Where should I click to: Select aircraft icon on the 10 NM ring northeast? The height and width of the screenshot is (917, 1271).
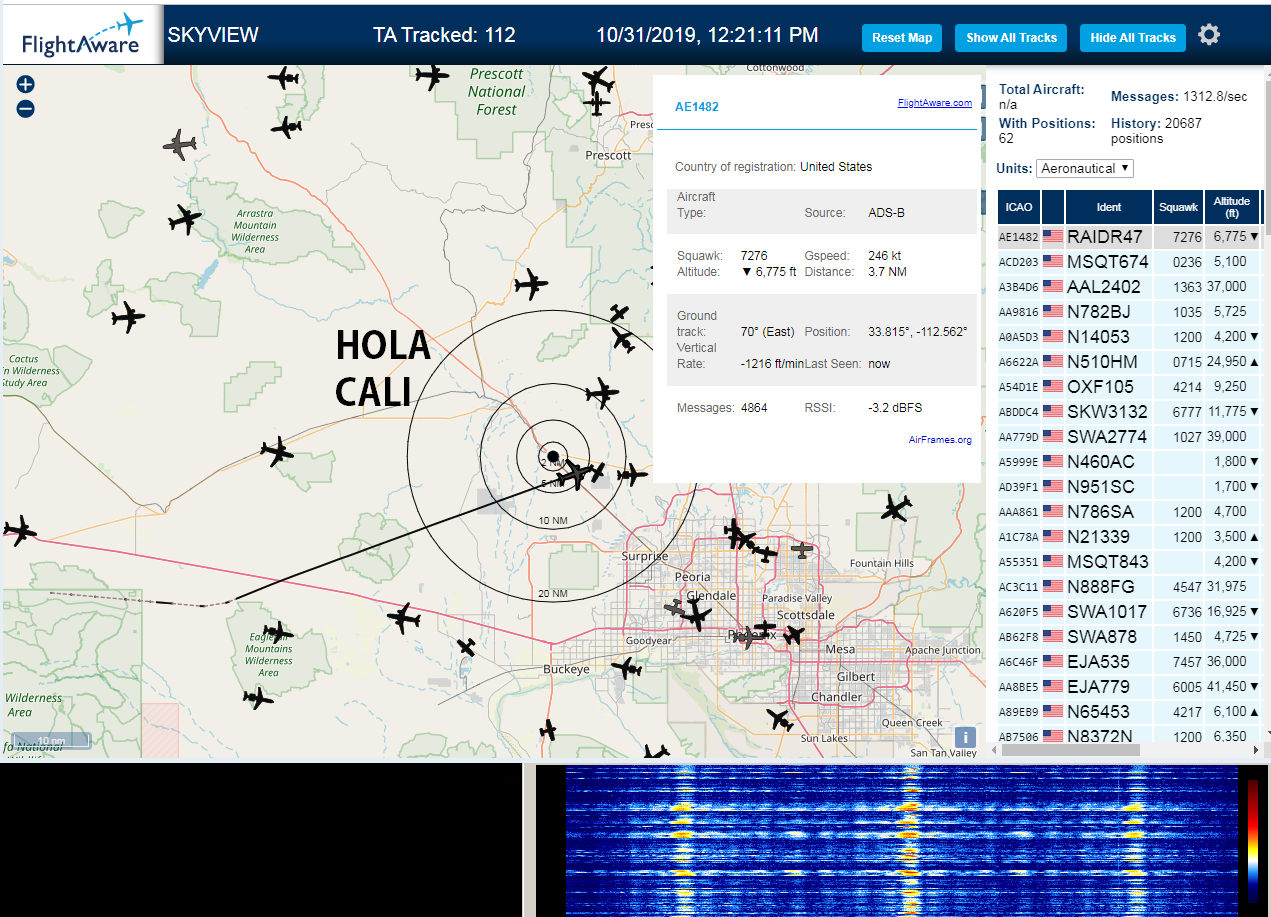602,393
